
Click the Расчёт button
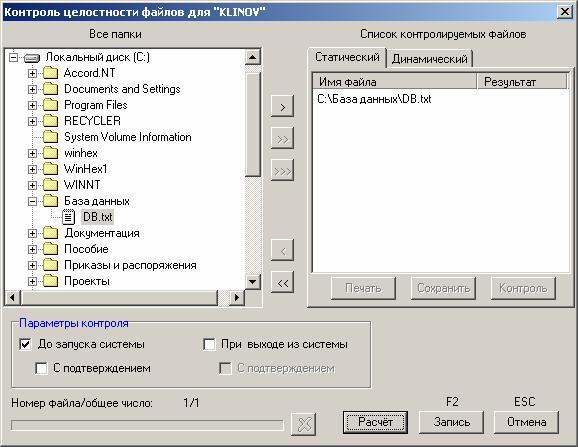[375, 422]
